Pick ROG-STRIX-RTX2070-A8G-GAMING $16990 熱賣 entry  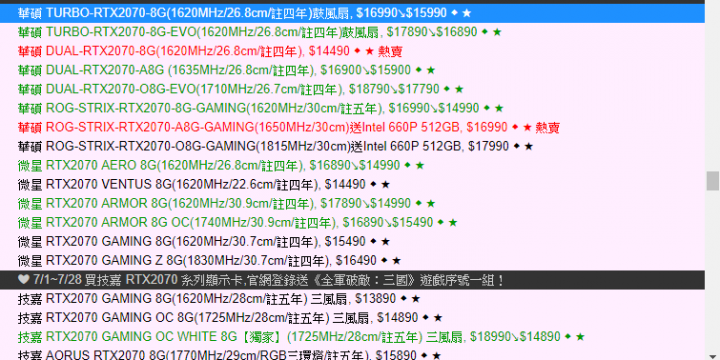(352, 127)
